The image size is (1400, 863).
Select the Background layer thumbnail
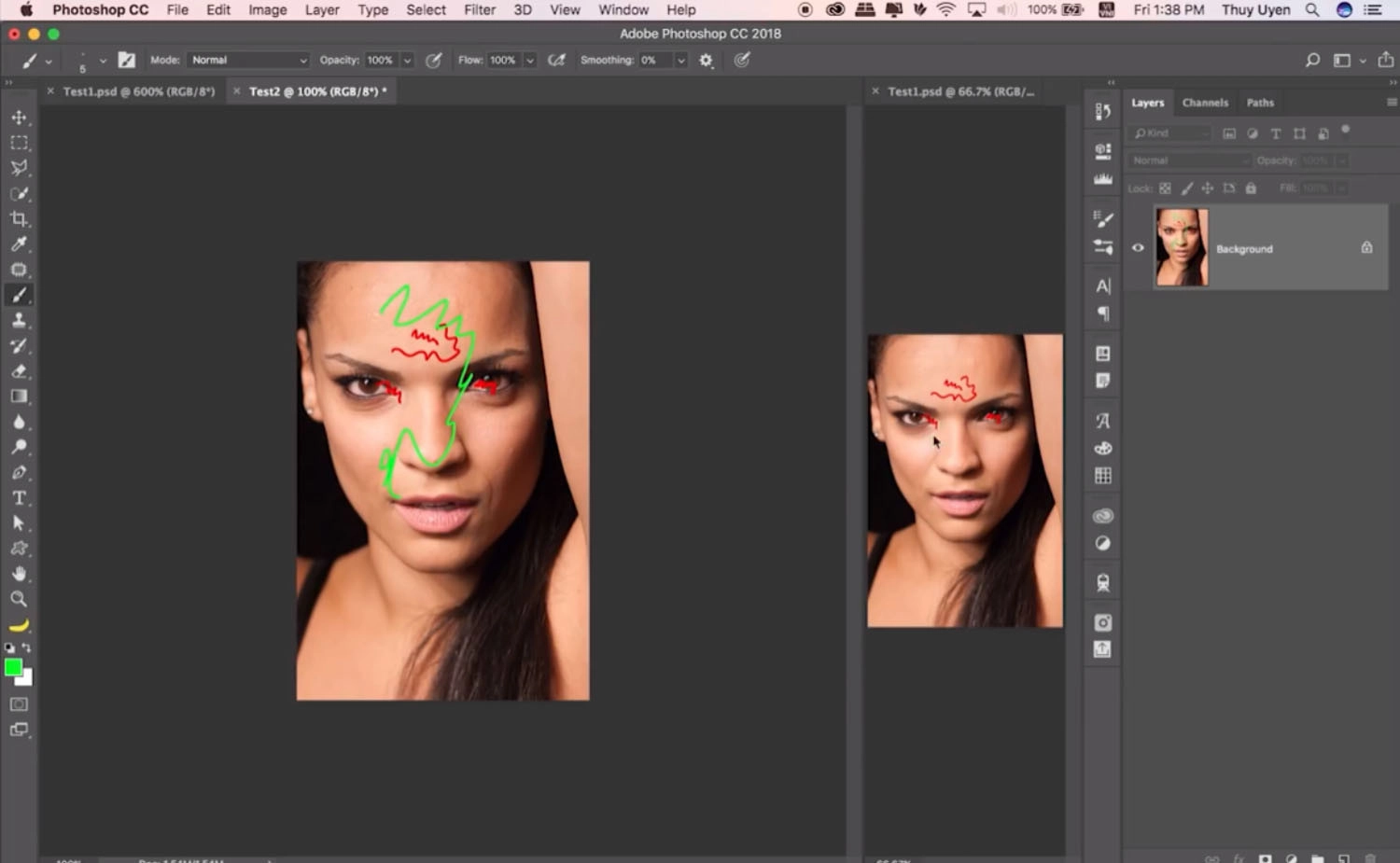coord(1182,247)
